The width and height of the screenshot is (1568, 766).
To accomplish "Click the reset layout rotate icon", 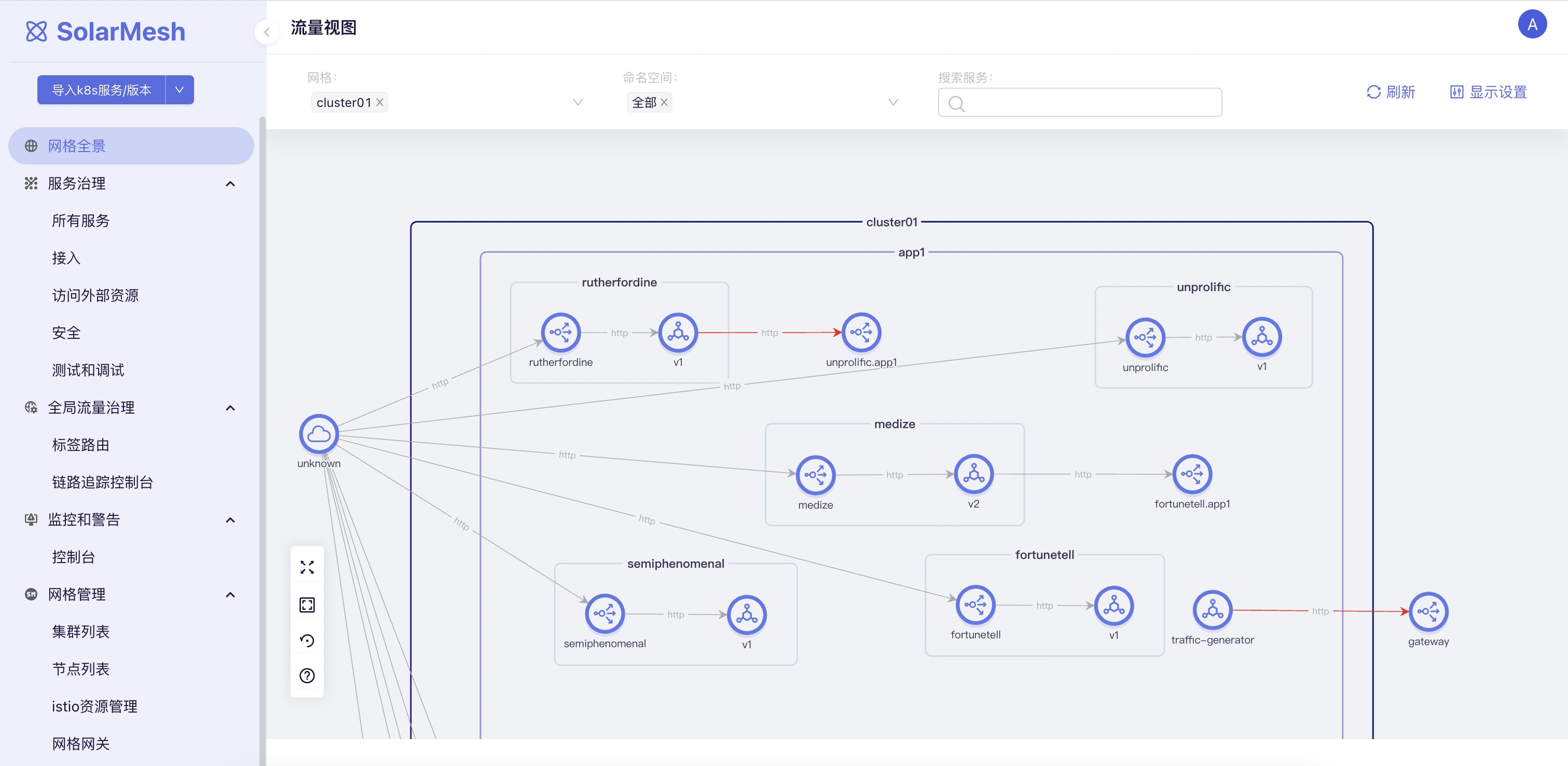I will [307, 640].
